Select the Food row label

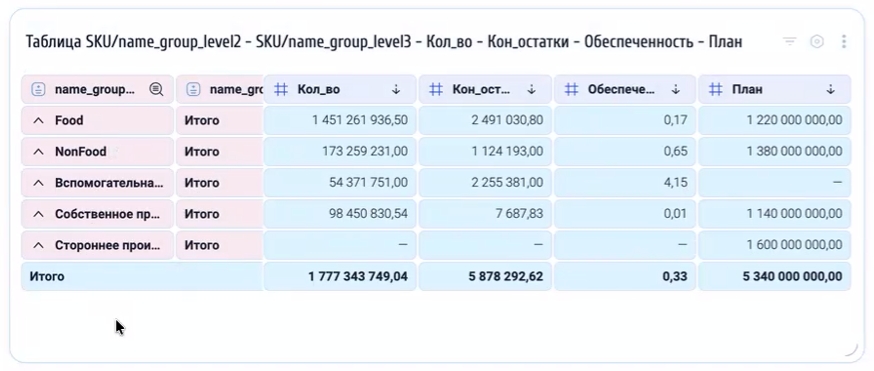point(69,120)
